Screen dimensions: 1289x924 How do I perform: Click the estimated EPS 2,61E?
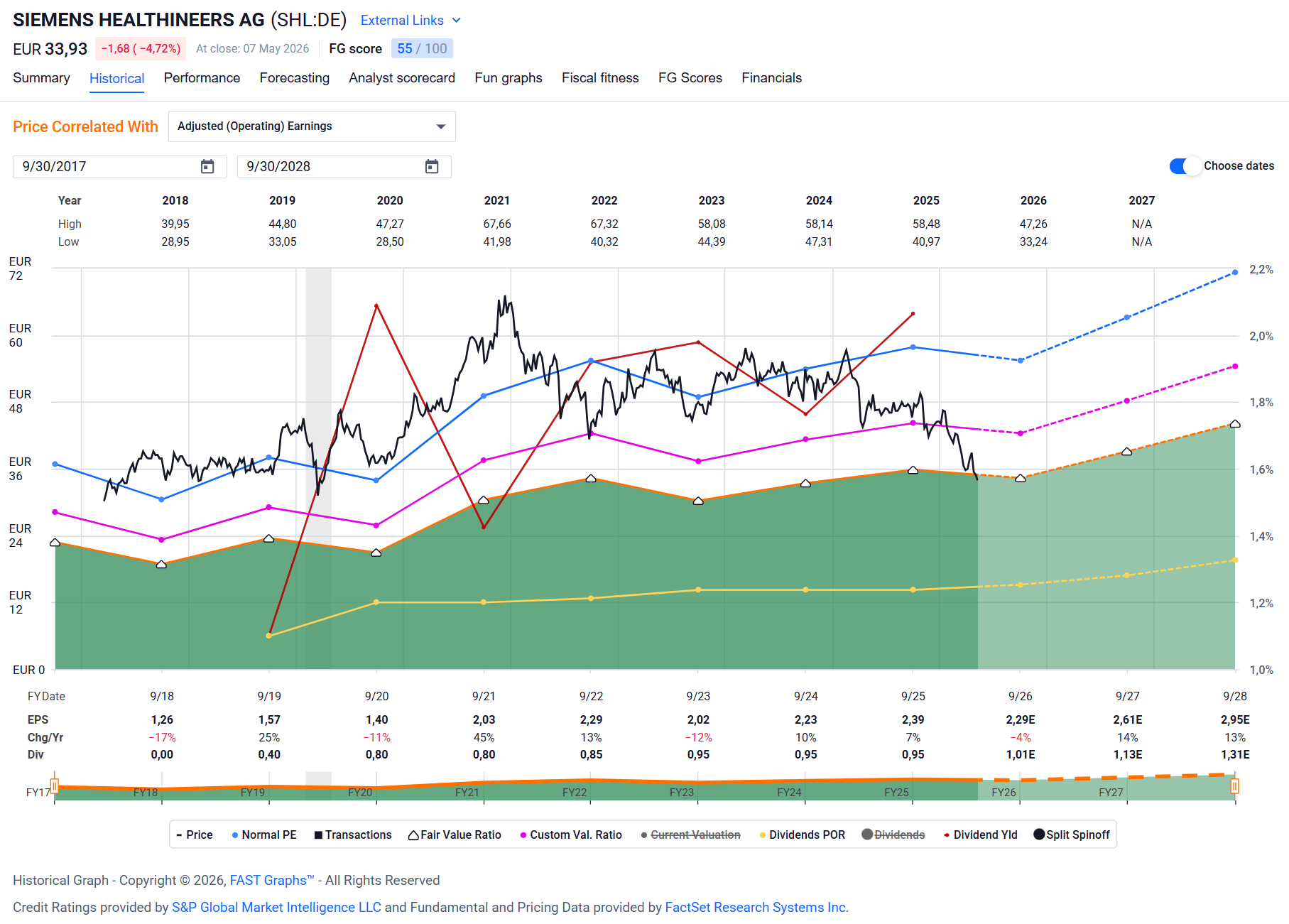tap(1128, 719)
